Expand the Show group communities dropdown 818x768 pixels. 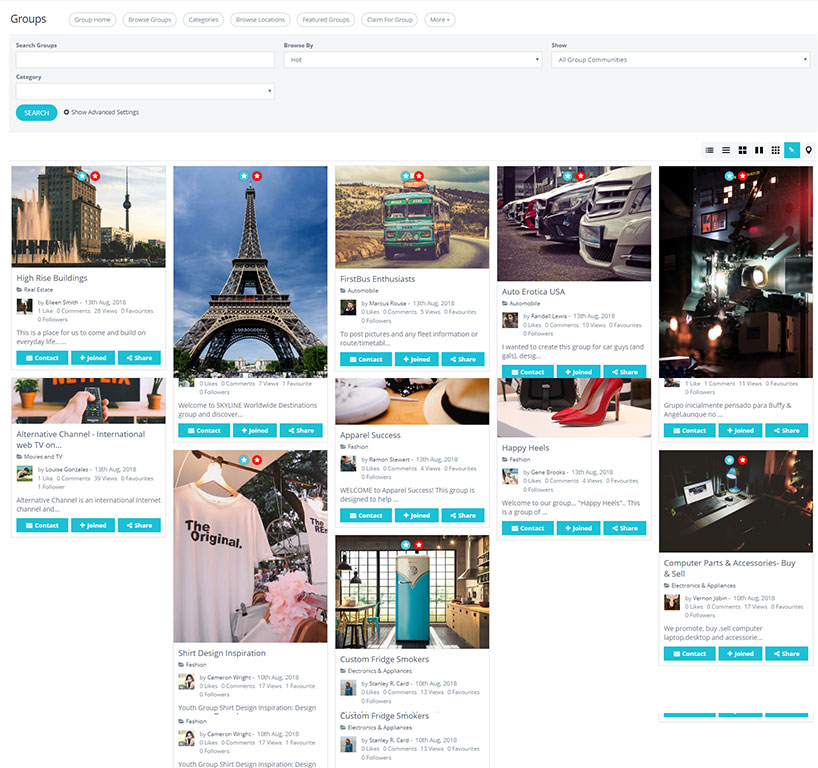[680, 60]
